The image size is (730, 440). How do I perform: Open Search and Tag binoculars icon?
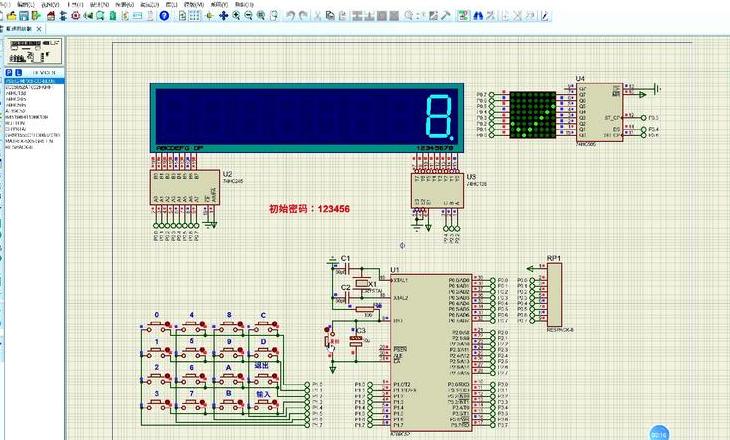(478, 16)
